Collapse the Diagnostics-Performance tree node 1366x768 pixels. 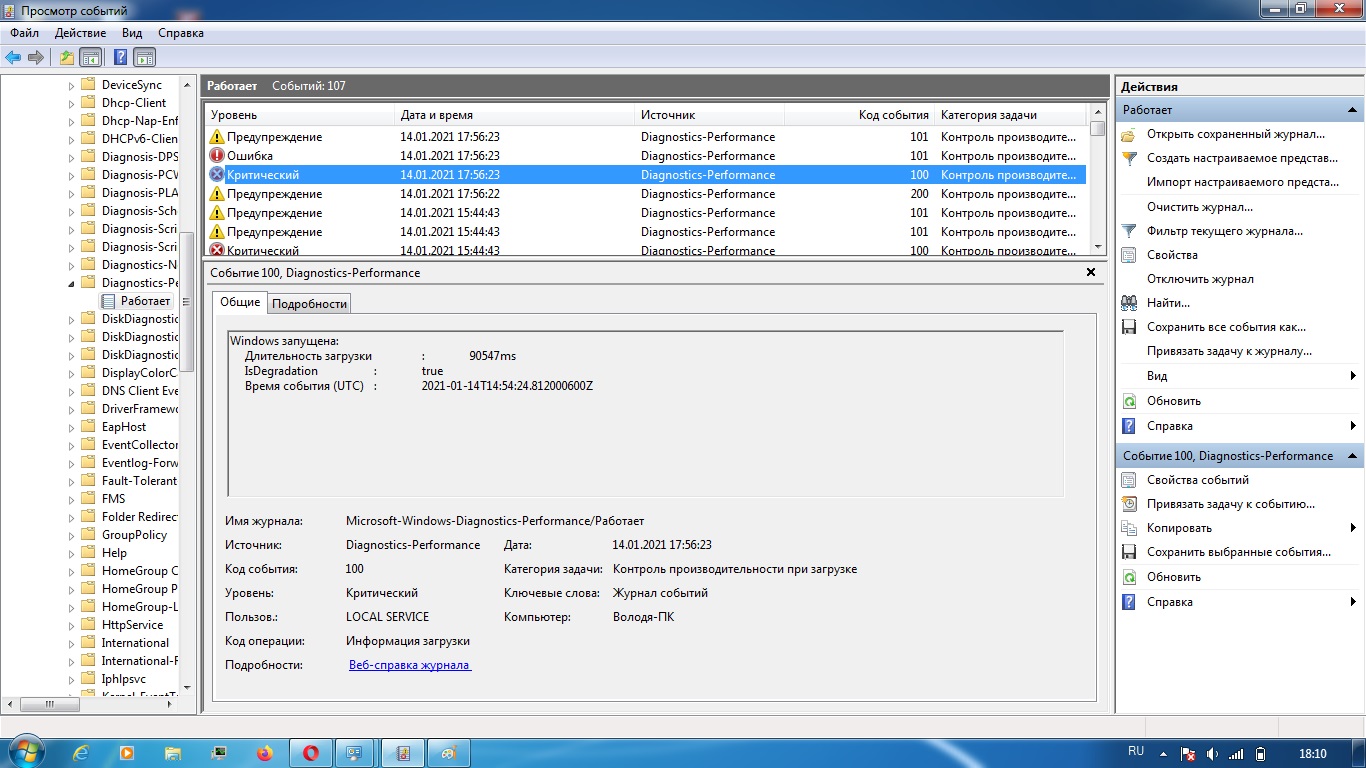click(x=72, y=283)
